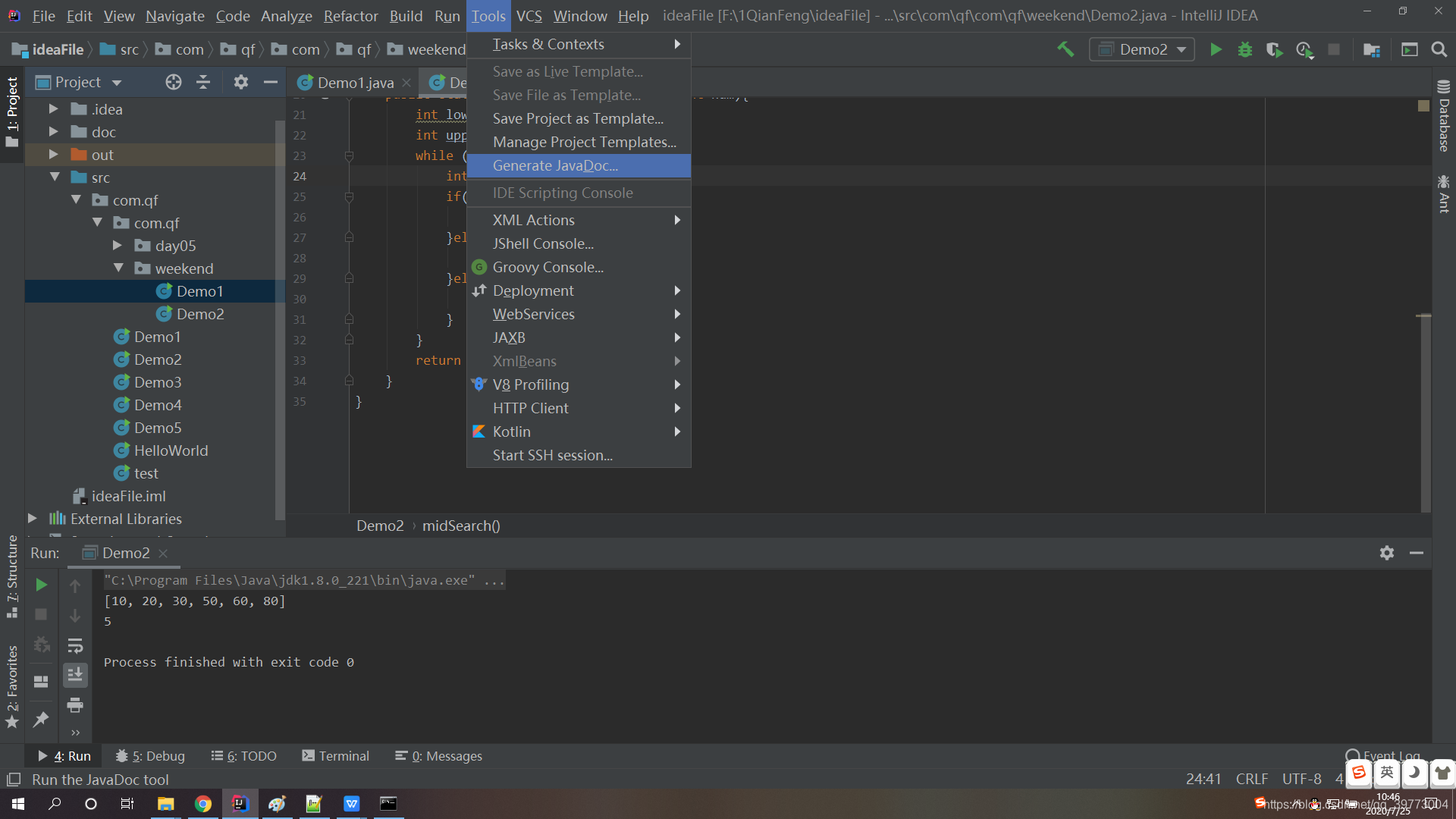Open the Ant side panel
Image resolution: width=1456 pixels, height=819 pixels.
1444,194
